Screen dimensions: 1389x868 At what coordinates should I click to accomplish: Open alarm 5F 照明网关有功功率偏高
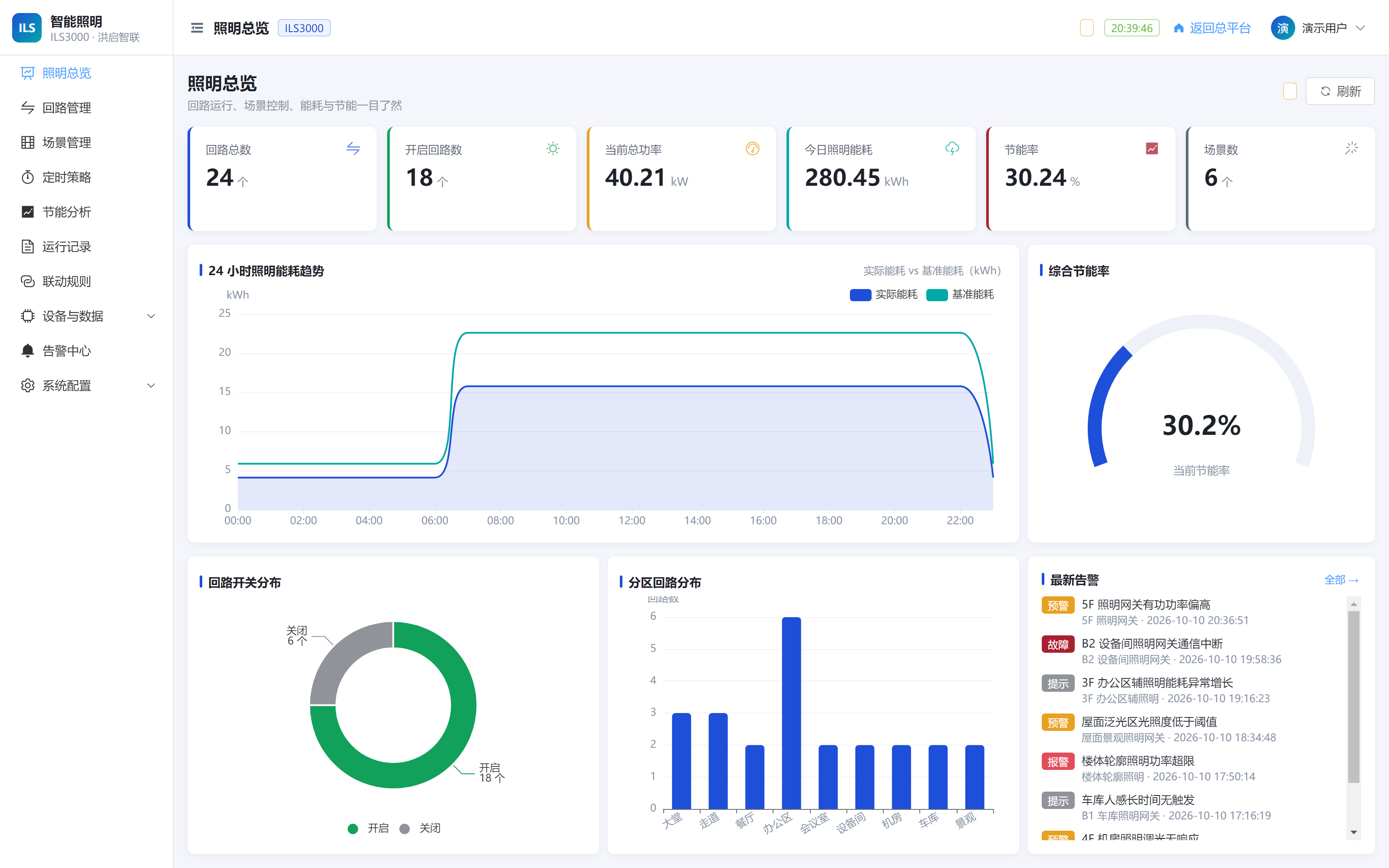[1192, 612]
